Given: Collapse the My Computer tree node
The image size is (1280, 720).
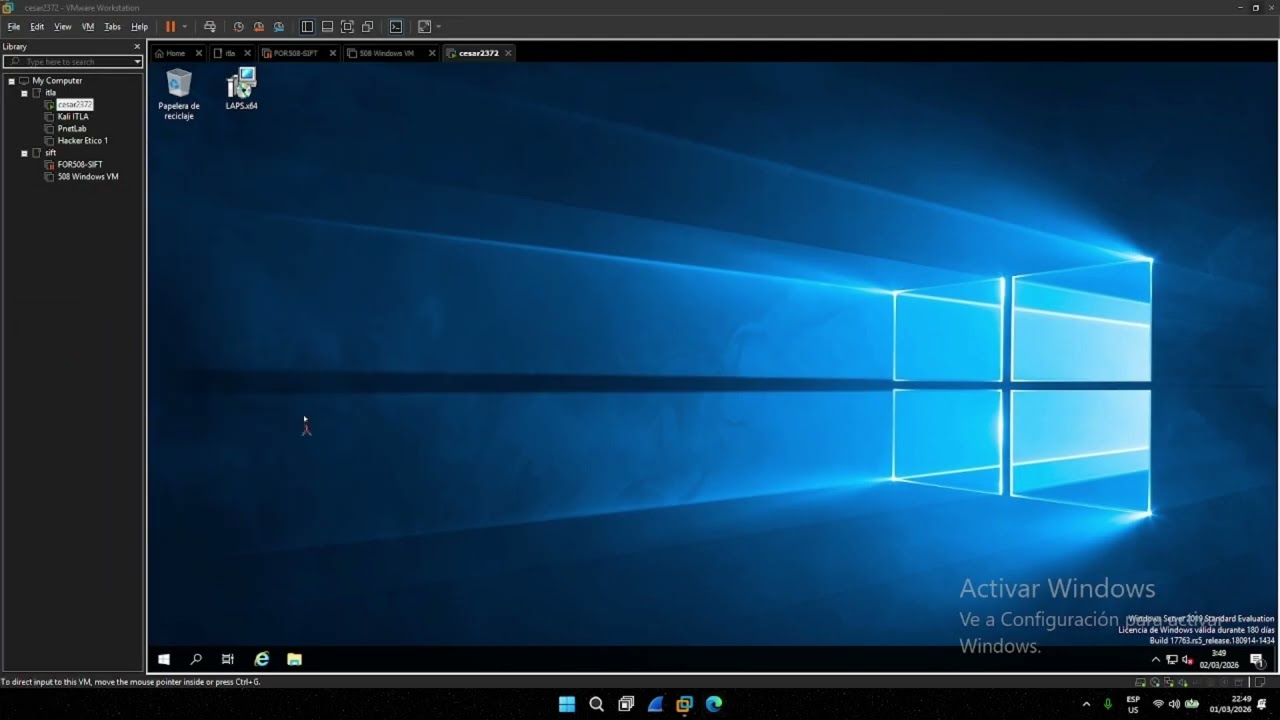Looking at the screenshot, I should (x=11, y=81).
